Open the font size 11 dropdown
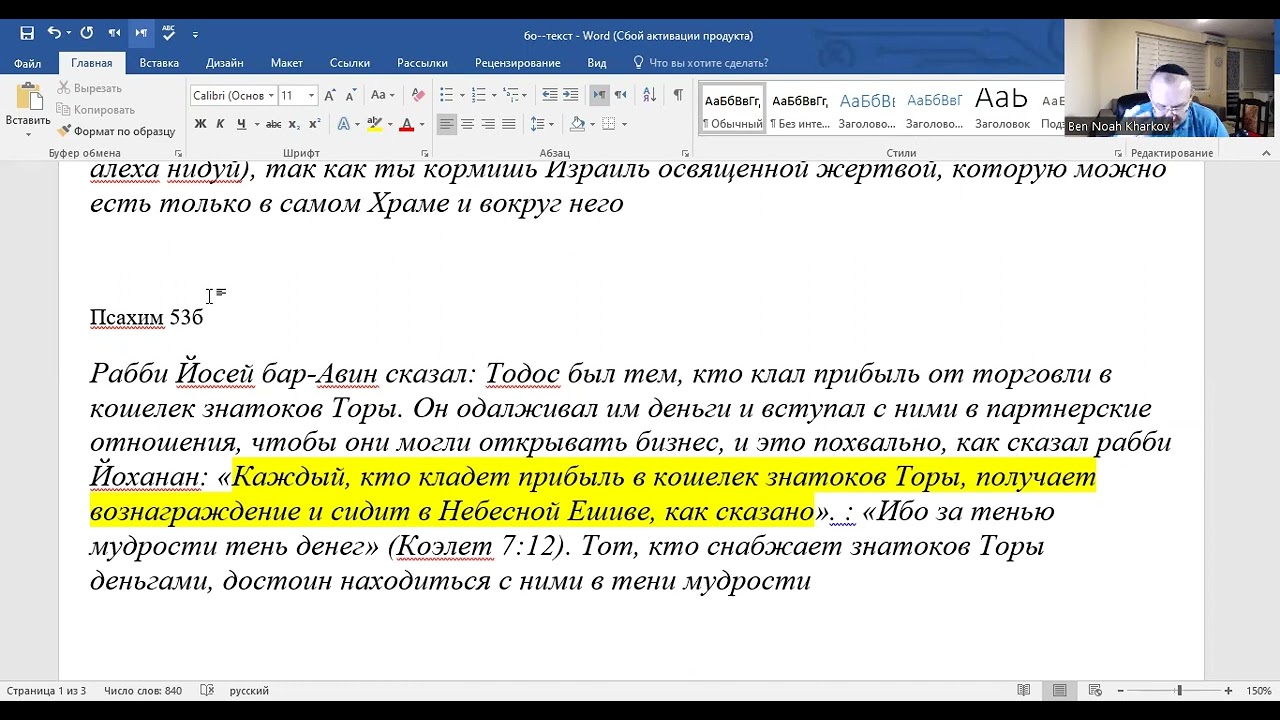This screenshot has height=720, width=1280. point(311,96)
